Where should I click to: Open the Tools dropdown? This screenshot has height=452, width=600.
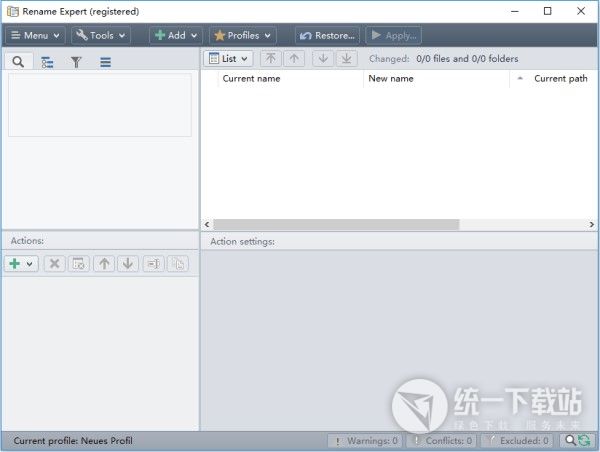[101, 36]
